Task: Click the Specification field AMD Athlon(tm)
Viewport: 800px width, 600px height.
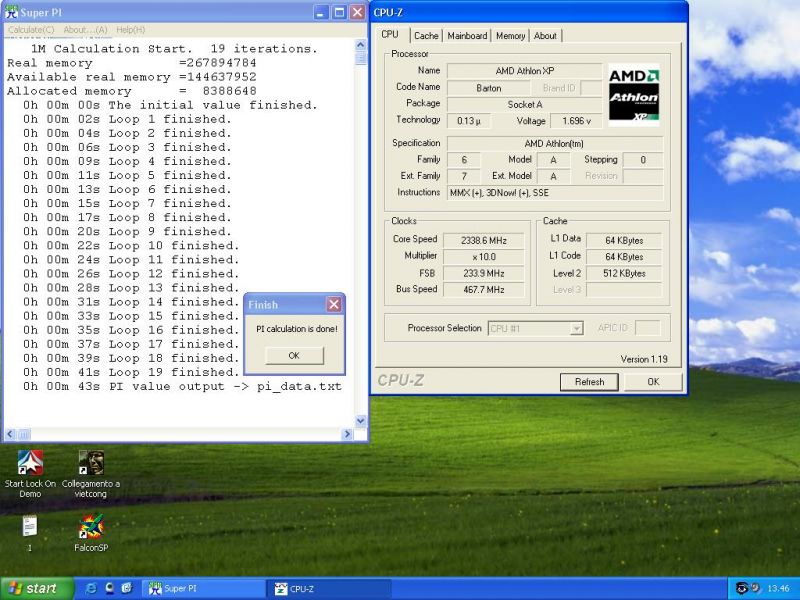Action: (555, 144)
